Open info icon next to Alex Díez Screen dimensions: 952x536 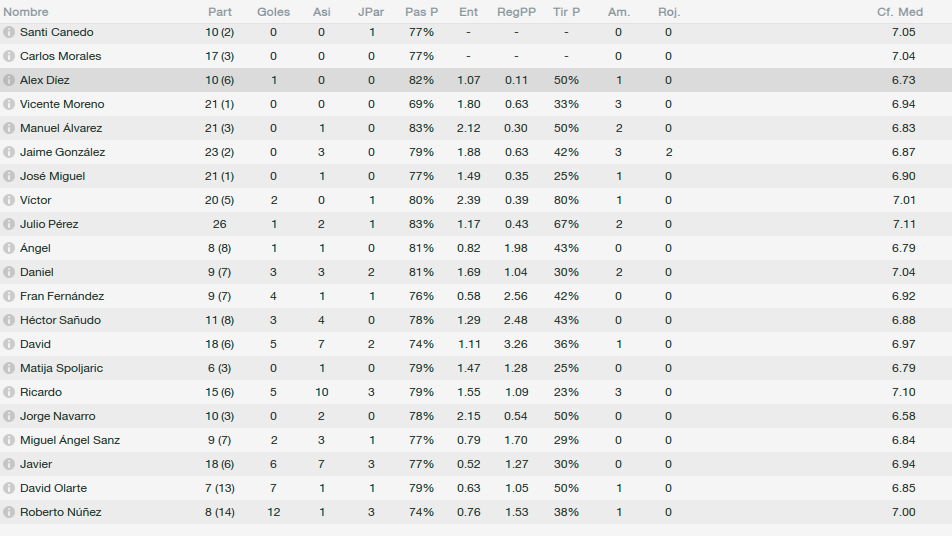click(x=8, y=80)
